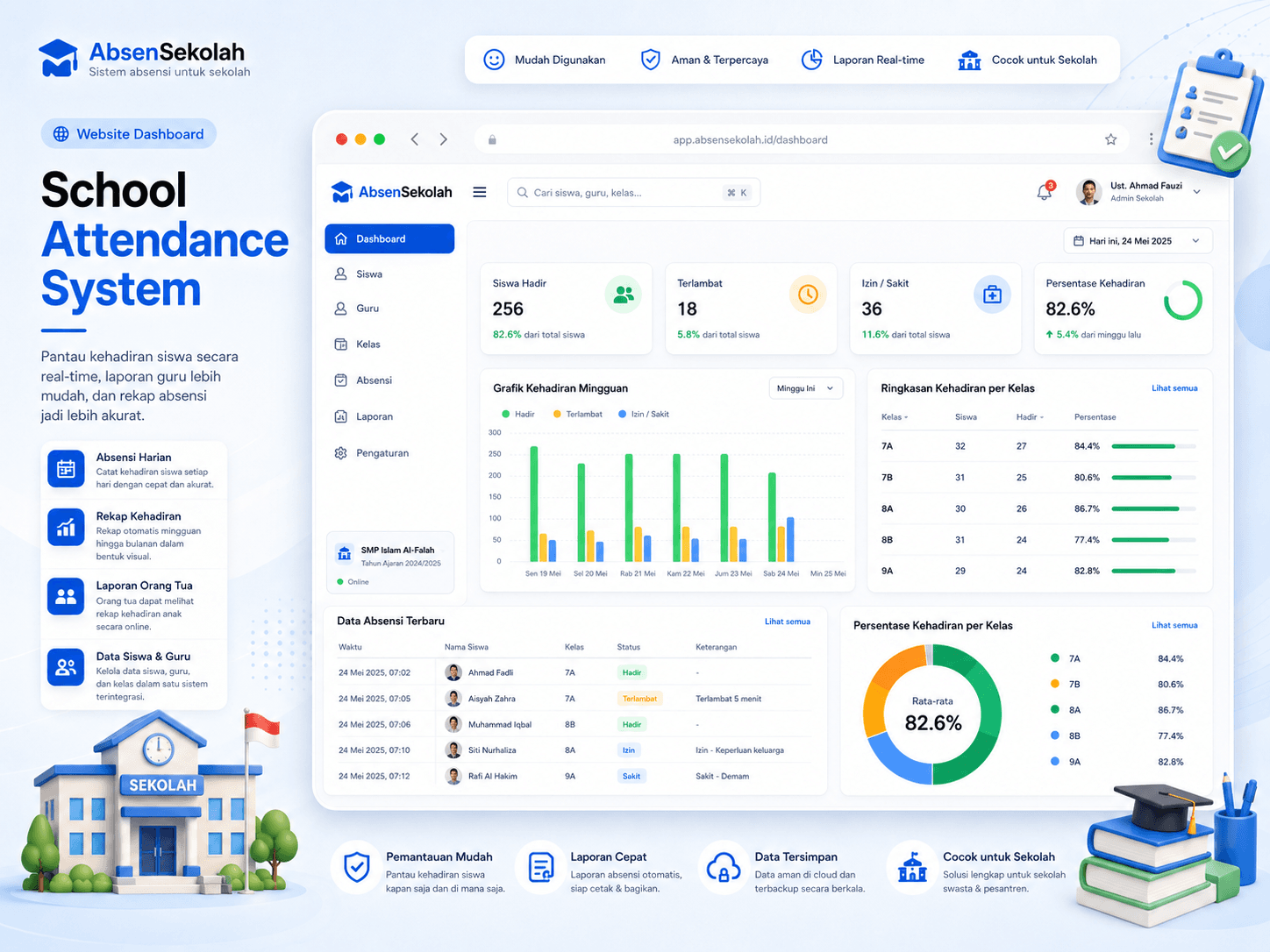
Task: Click the Izin / Sakit medical kit icon
Action: pyautogui.click(x=992, y=295)
